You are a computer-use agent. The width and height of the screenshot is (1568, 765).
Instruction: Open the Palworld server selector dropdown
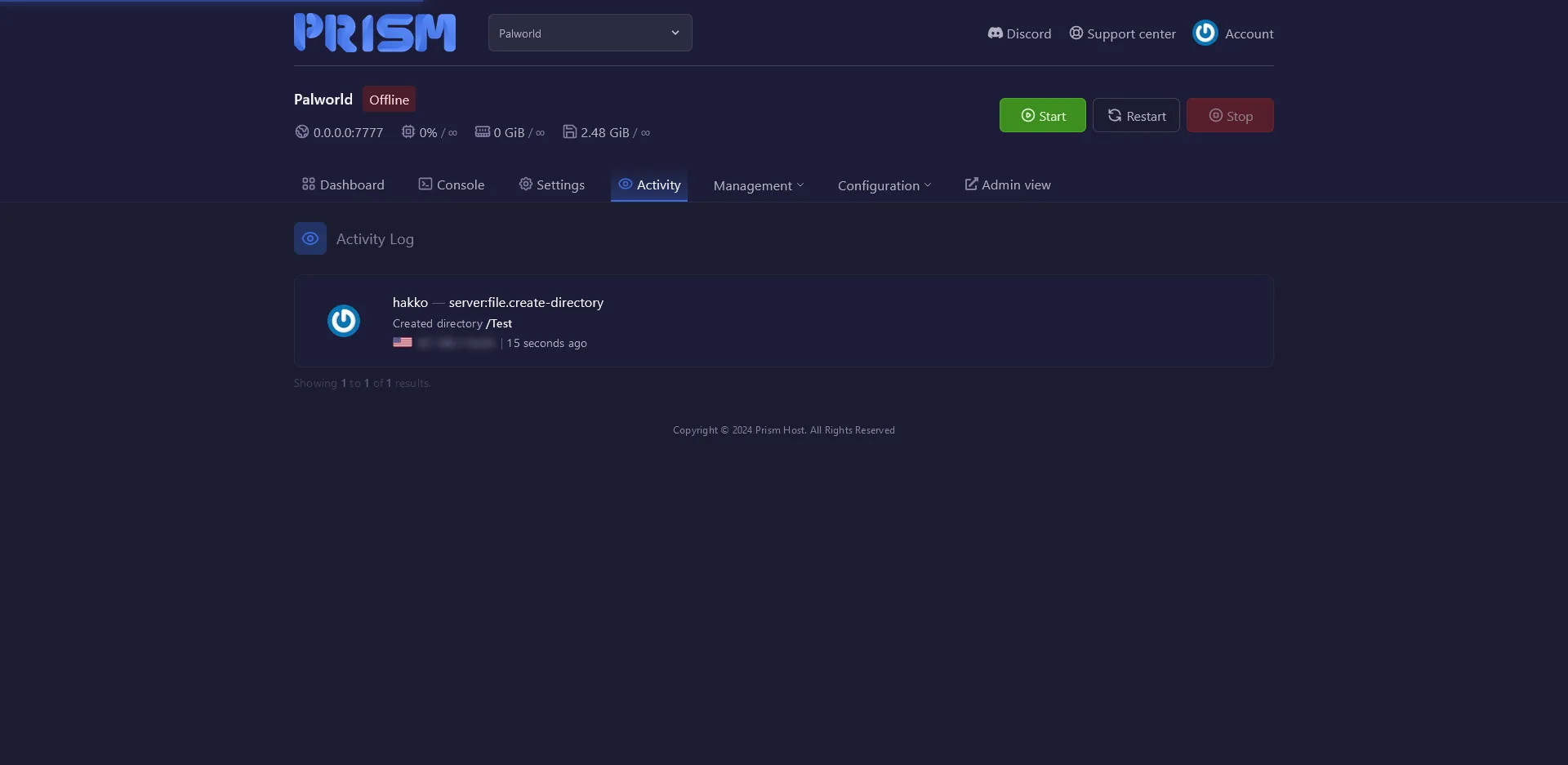coord(590,33)
